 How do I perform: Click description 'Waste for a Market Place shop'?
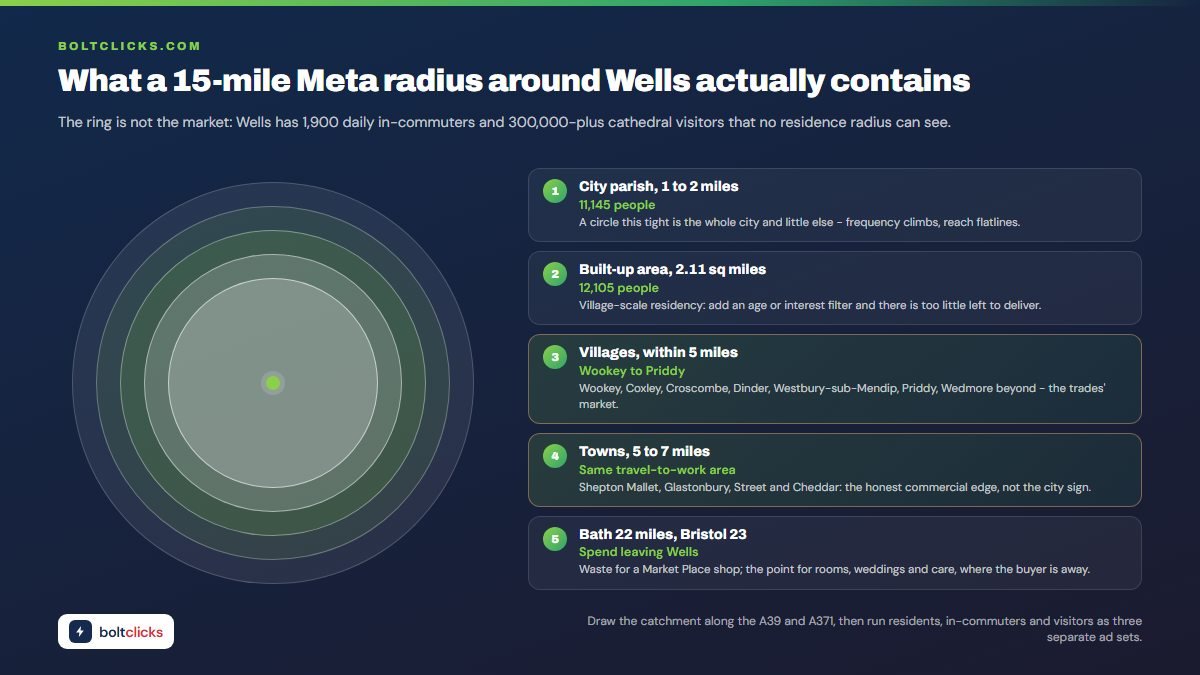point(834,569)
